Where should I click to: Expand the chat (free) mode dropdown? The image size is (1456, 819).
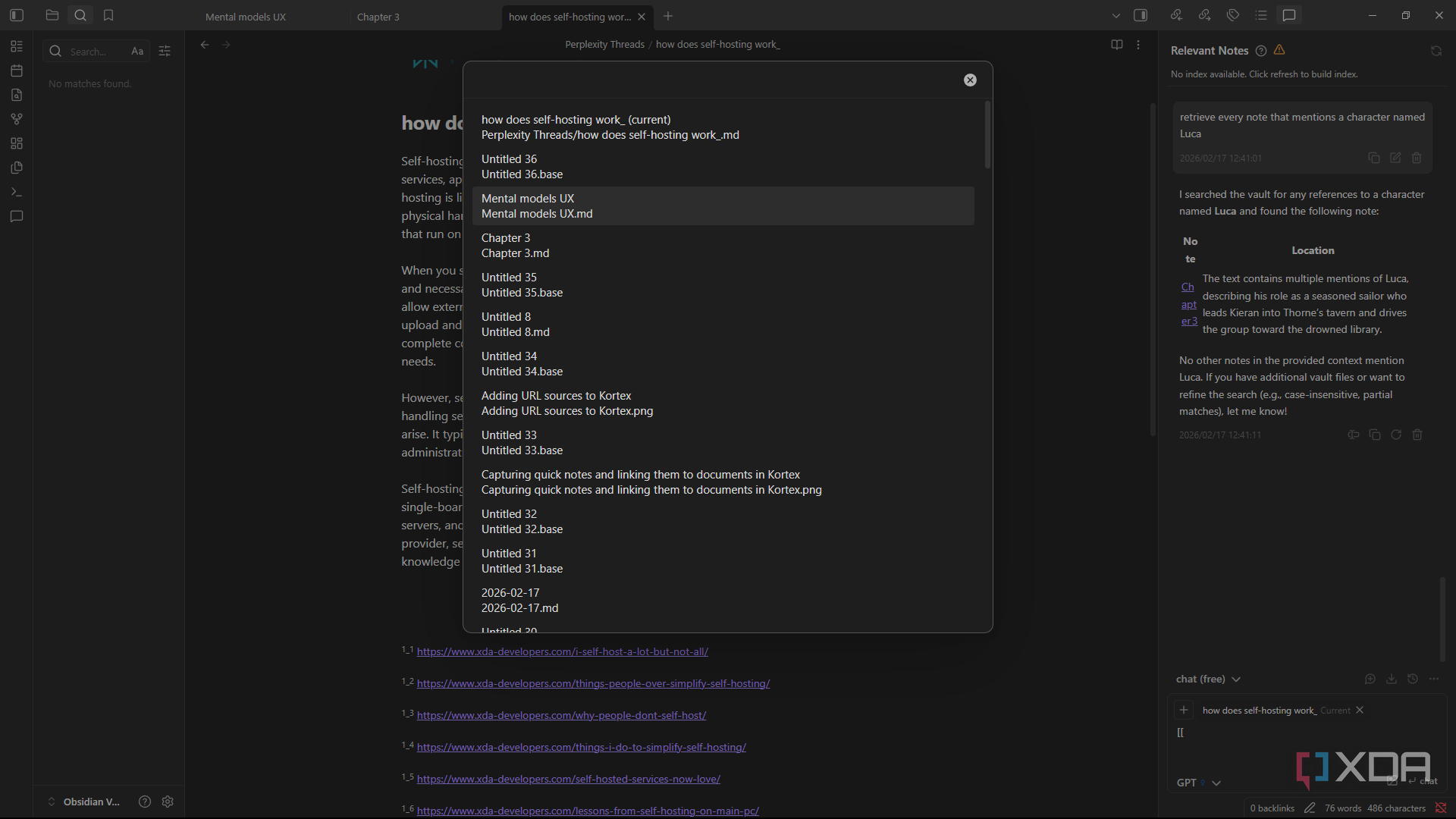point(1208,679)
